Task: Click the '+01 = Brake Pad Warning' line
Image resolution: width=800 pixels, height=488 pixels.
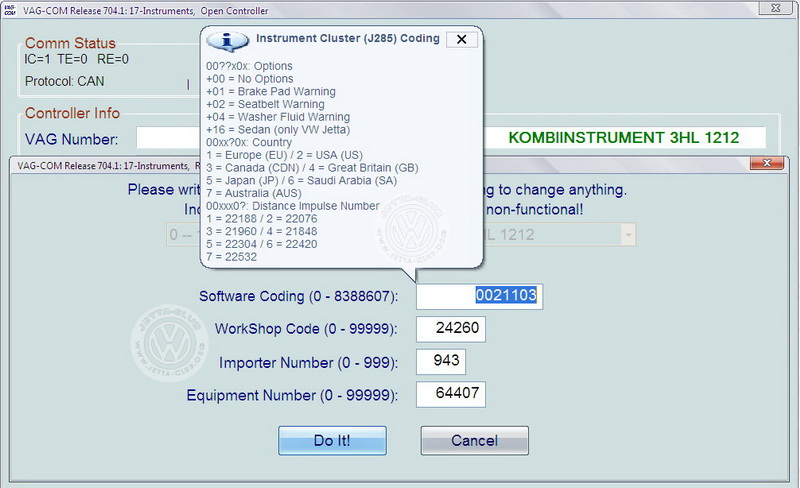Action: 271,92
